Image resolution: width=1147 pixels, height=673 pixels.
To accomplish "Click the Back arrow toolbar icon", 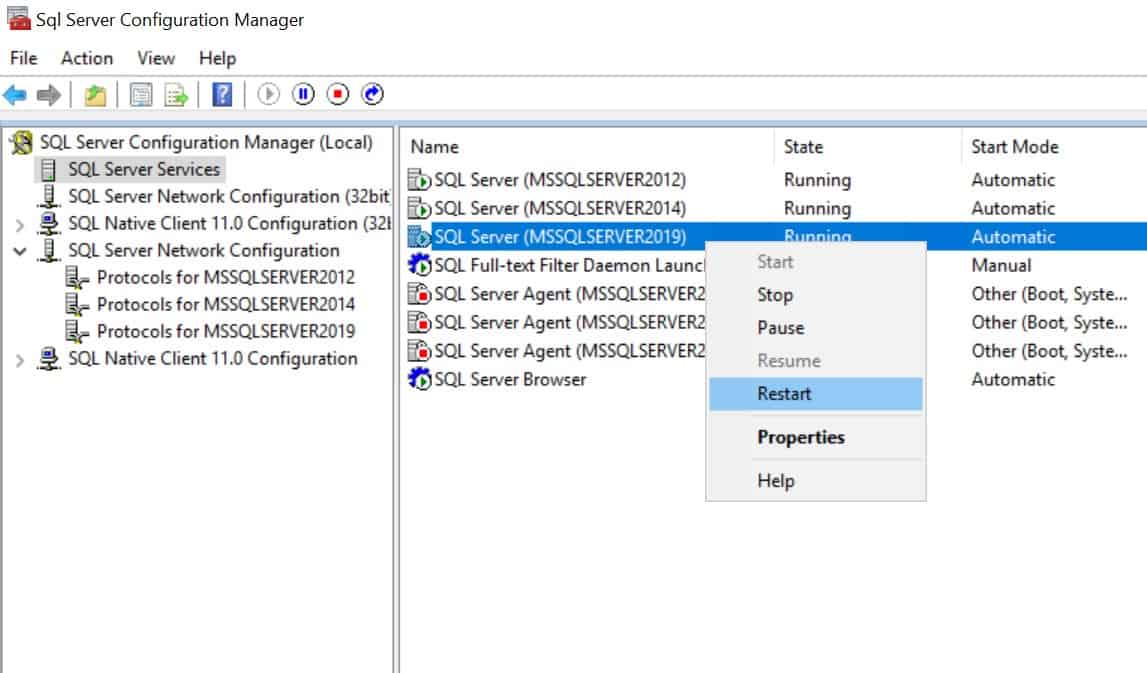I will click(x=15, y=94).
